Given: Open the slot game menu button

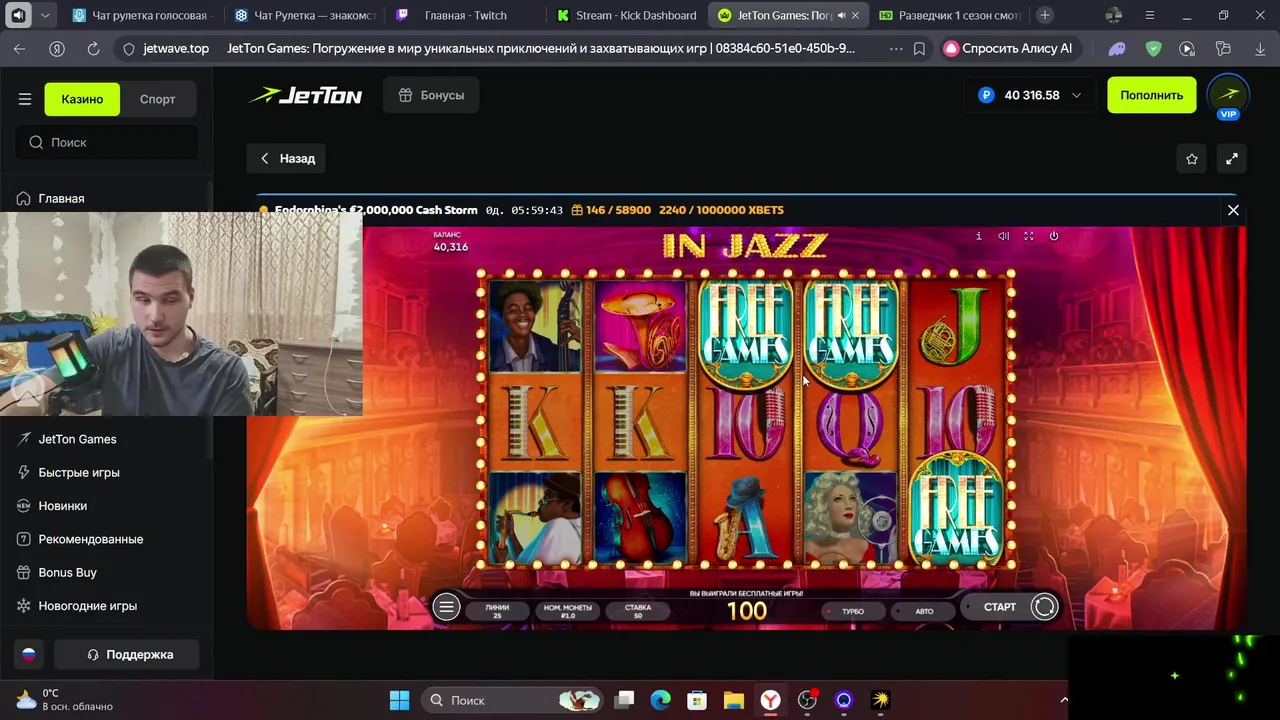Looking at the screenshot, I should pyautogui.click(x=446, y=607).
